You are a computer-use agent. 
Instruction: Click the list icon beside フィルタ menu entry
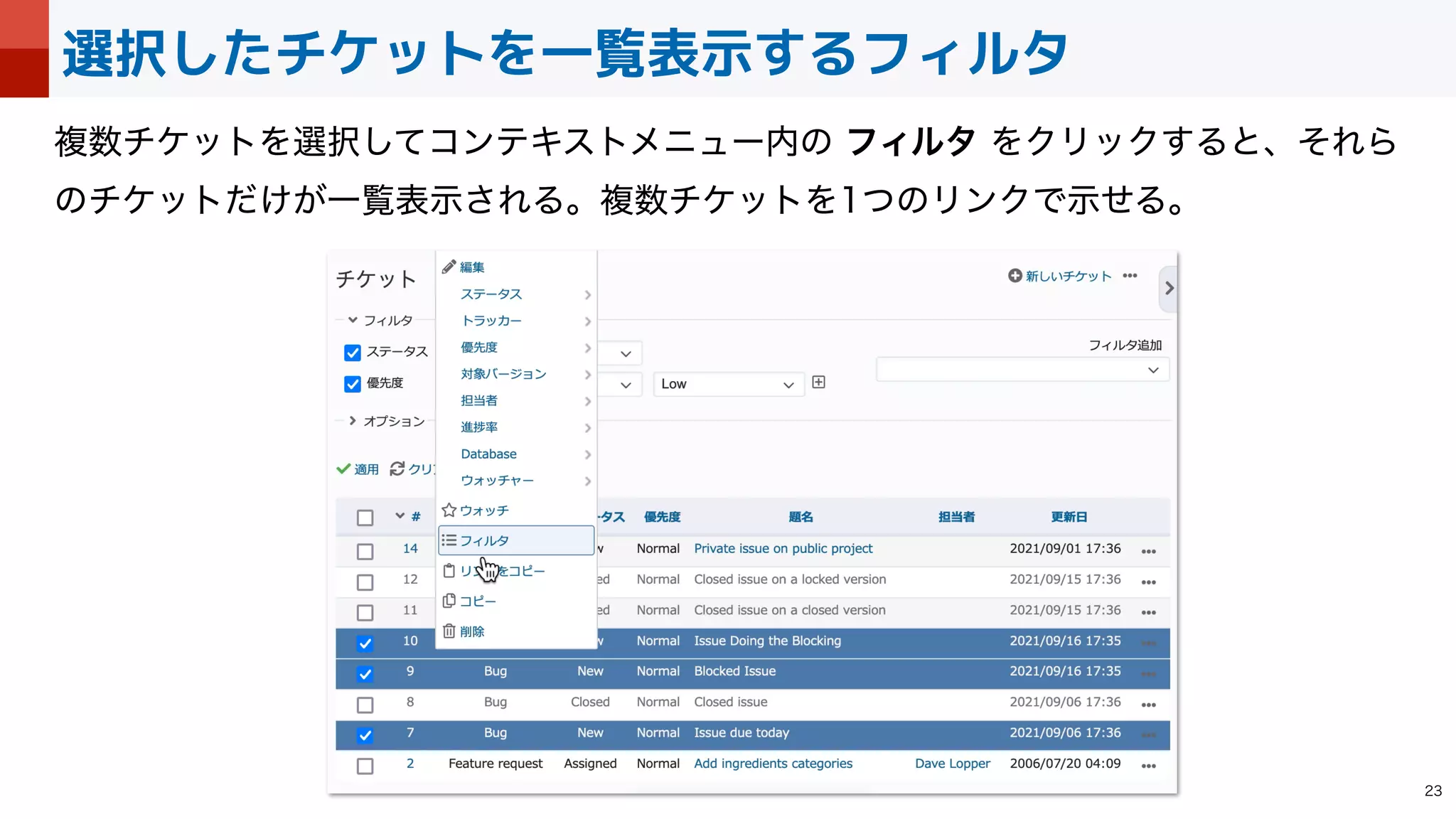click(449, 540)
